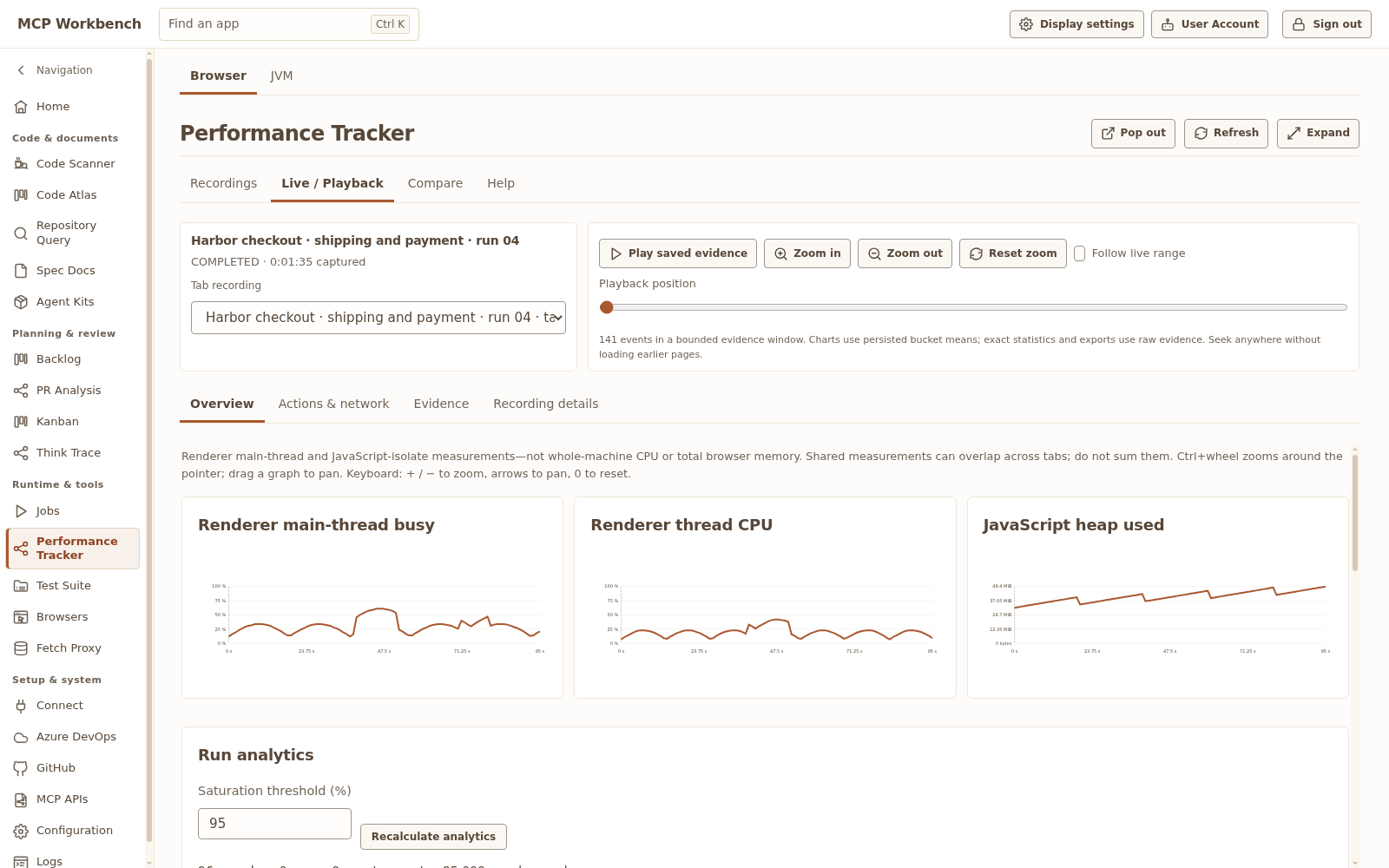Click the Playback position slider handle
Screen dimensions: 1389x868
[607, 307]
